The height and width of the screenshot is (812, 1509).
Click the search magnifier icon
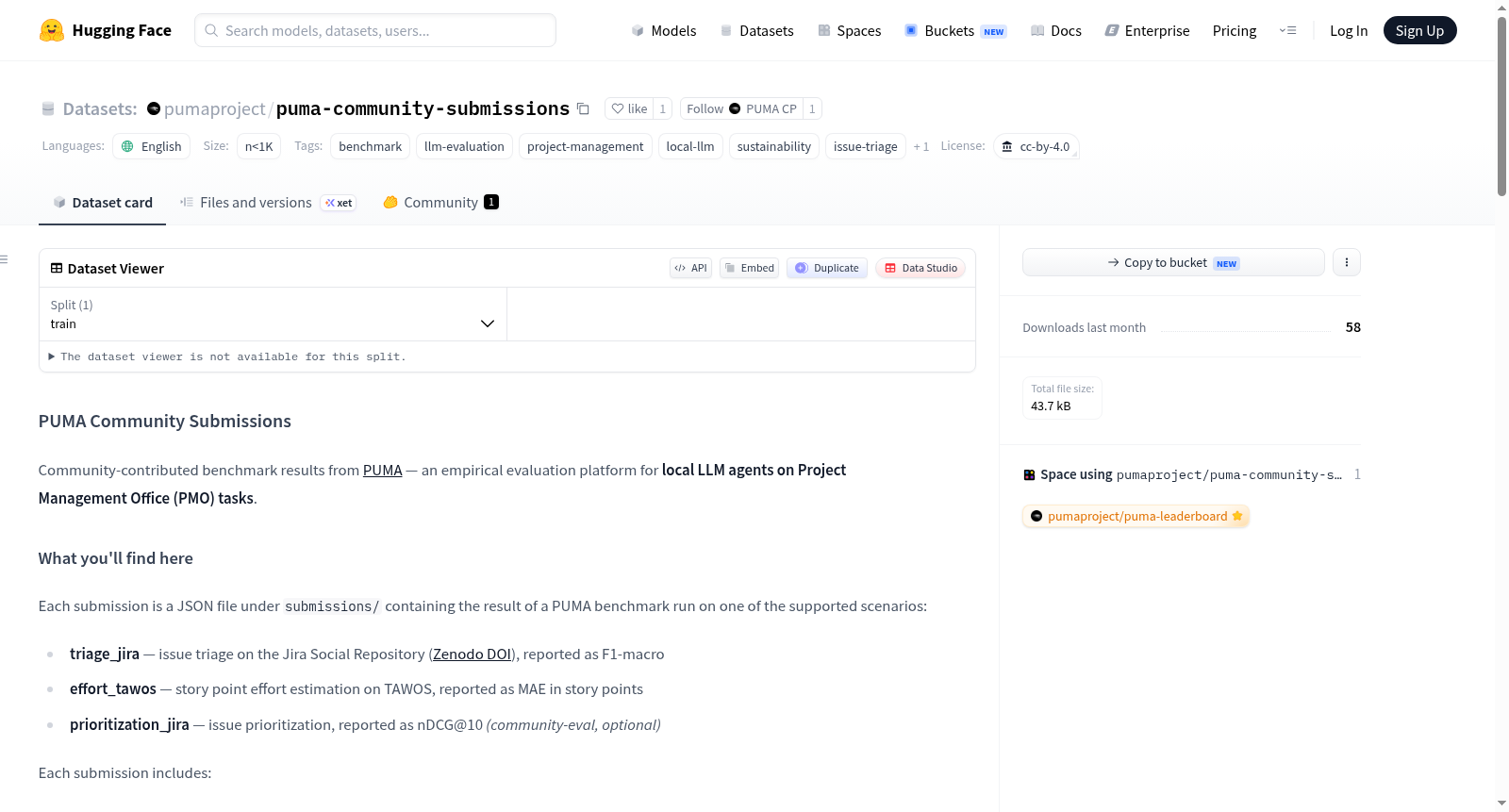click(211, 30)
